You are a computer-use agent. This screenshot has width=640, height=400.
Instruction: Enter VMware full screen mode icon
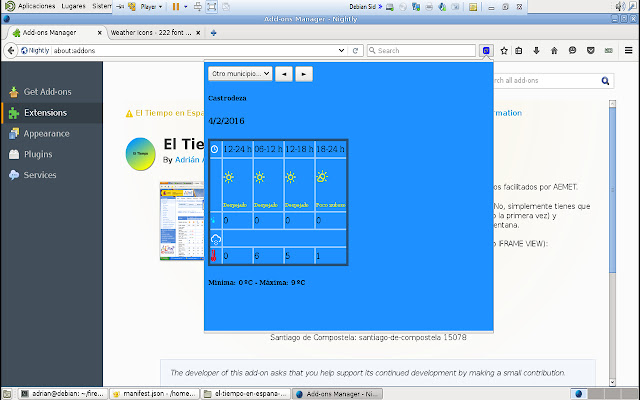click(211, 7)
